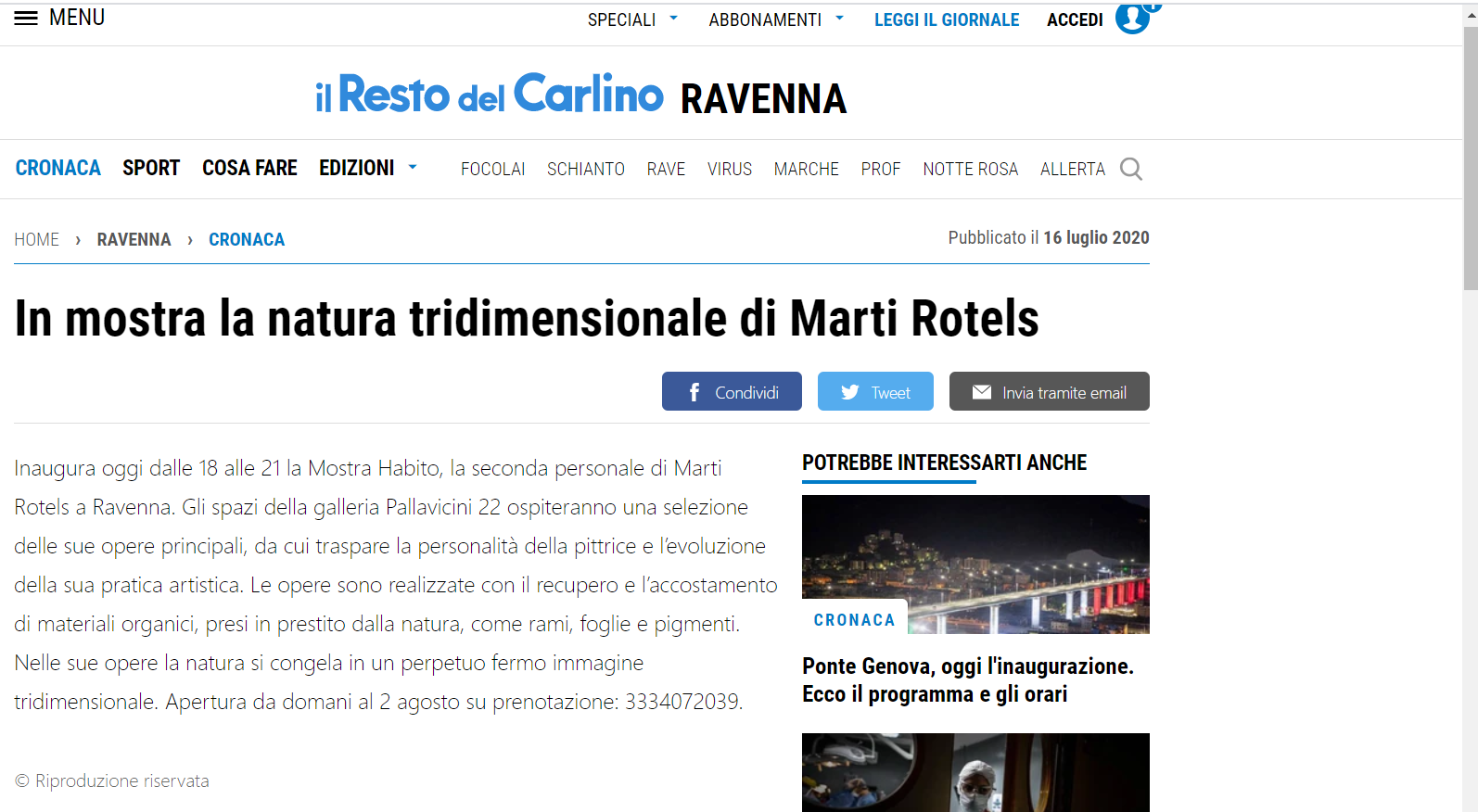Screen dimensions: 1478x812
Task: Open the masked doctor article thumbnail
Action: coord(975,773)
